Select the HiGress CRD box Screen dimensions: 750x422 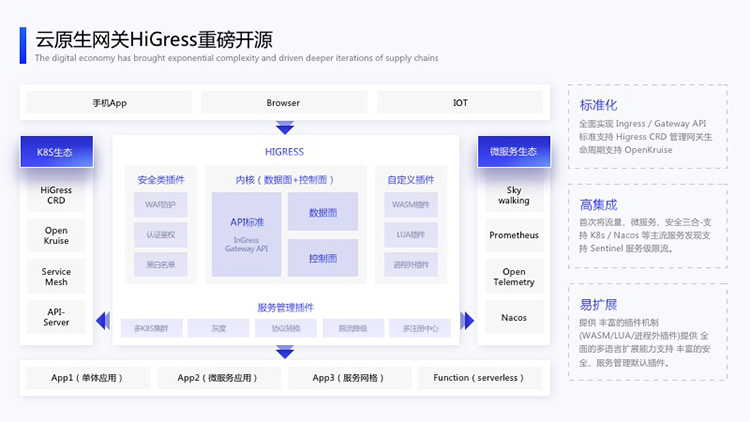click(x=56, y=195)
